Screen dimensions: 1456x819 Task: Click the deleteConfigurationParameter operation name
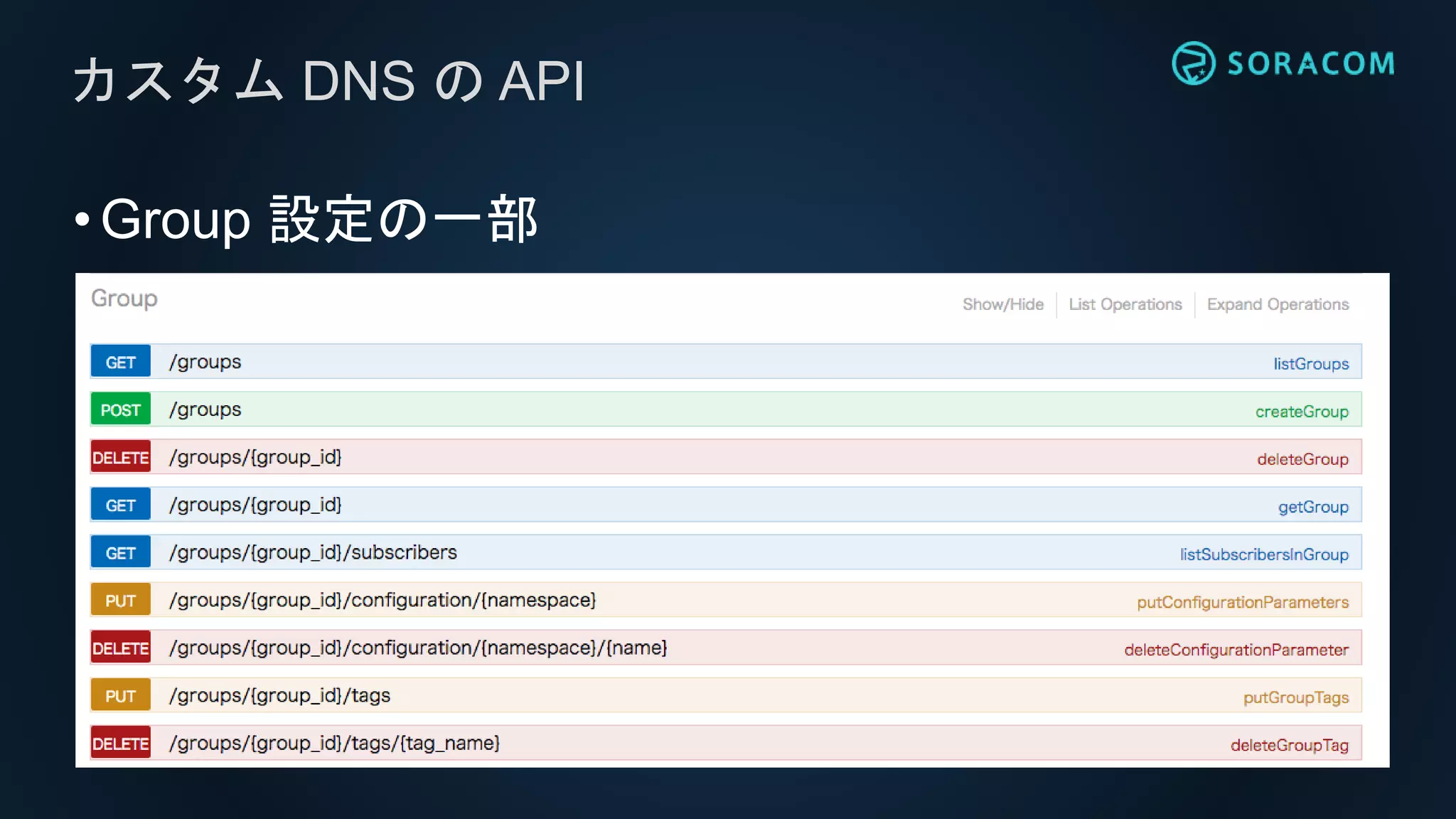point(1236,650)
